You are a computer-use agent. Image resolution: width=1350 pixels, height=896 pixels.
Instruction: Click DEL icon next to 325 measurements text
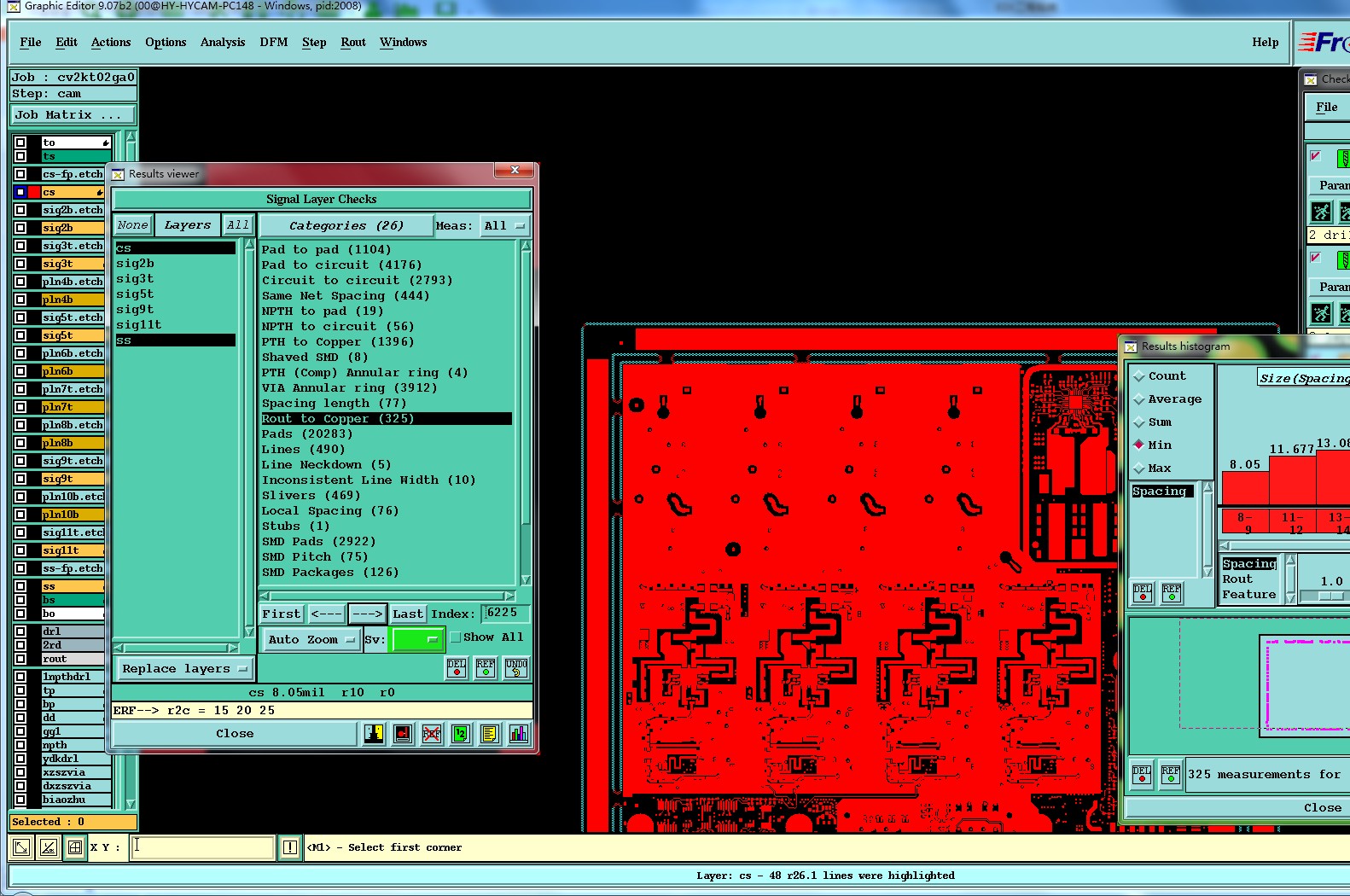(1142, 775)
